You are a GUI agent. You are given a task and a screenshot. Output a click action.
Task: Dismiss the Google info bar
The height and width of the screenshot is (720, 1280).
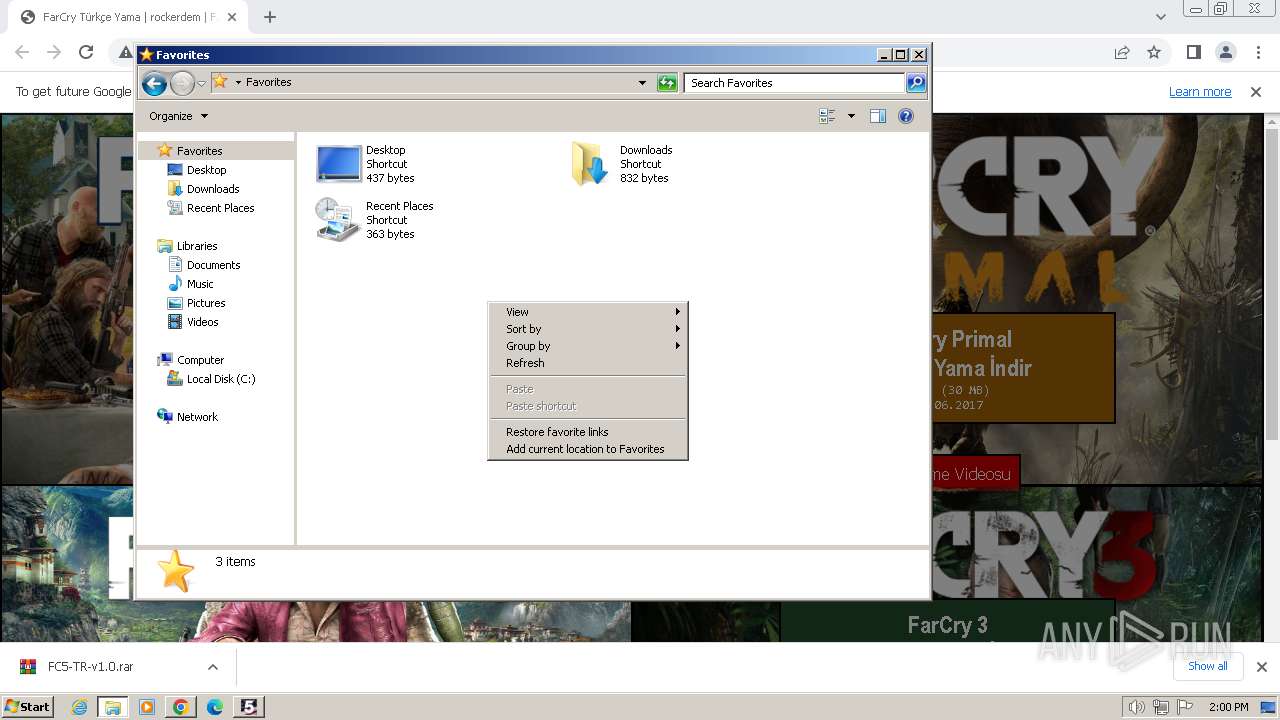(1256, 91)
